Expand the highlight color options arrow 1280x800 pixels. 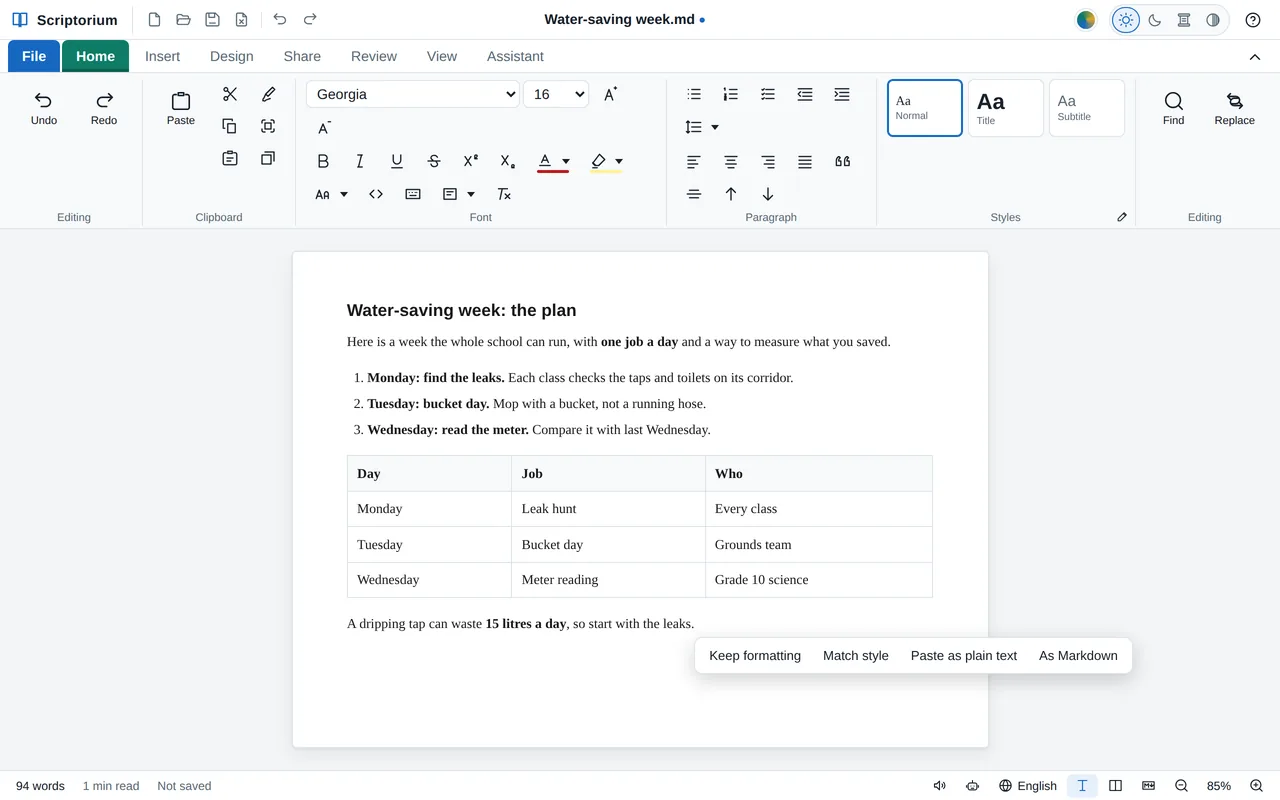coord(619,161)
